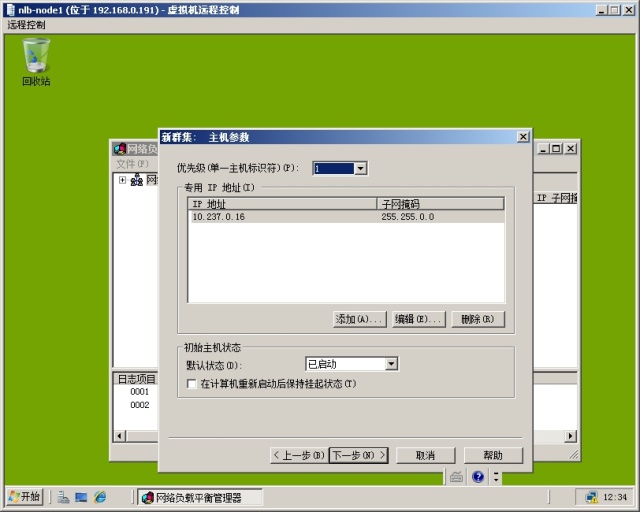Enable 在计算机重新启动后保持挂起状态 checkbox
The width and height of the screenshot is (640, 512).
click(x=193, y=384)
